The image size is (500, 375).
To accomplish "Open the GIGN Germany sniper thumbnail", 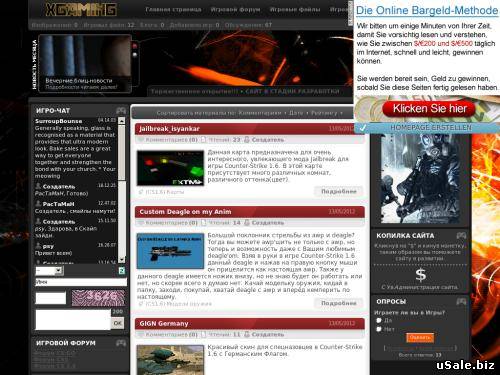I will tap(170, 360).
